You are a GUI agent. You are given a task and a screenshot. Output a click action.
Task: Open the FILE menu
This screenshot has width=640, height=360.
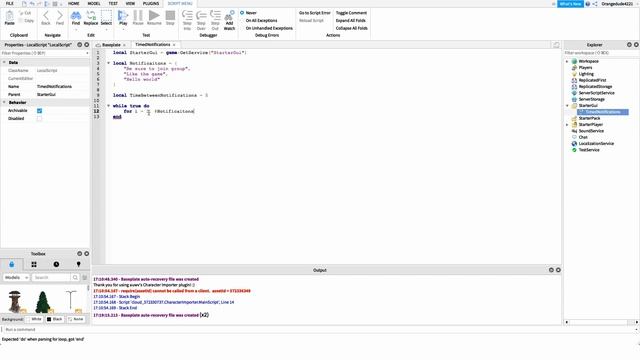coord(9,3)
